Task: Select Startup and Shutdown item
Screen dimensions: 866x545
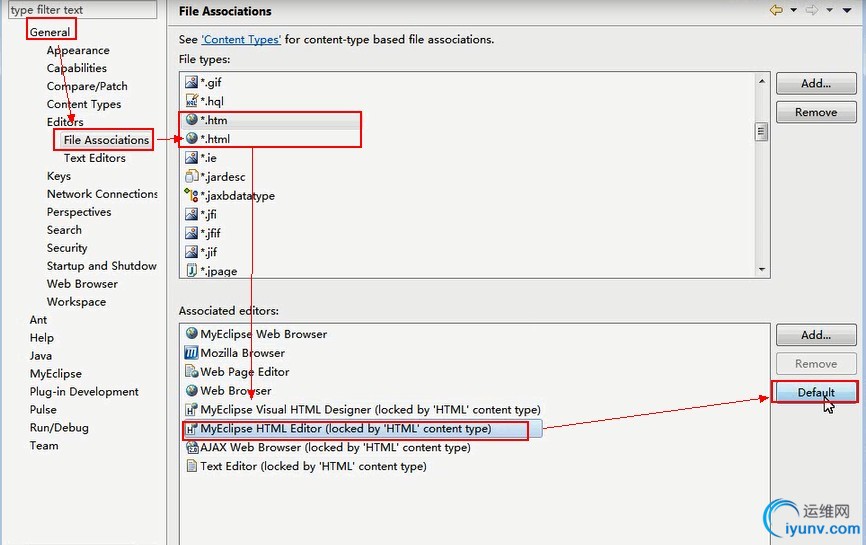Action: click(102, 266)
